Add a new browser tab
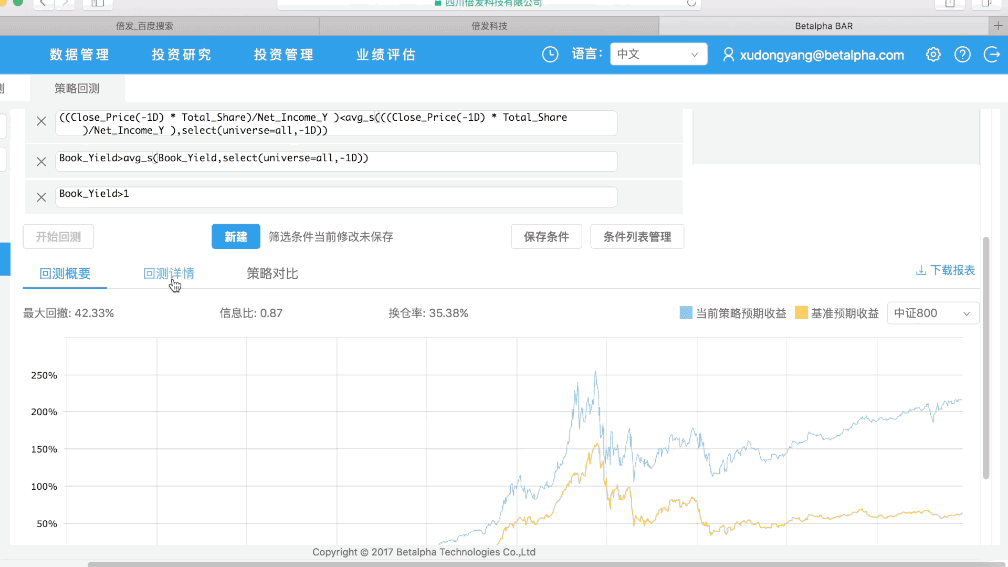Screen dimensions: 1008x567 point(998,26)
